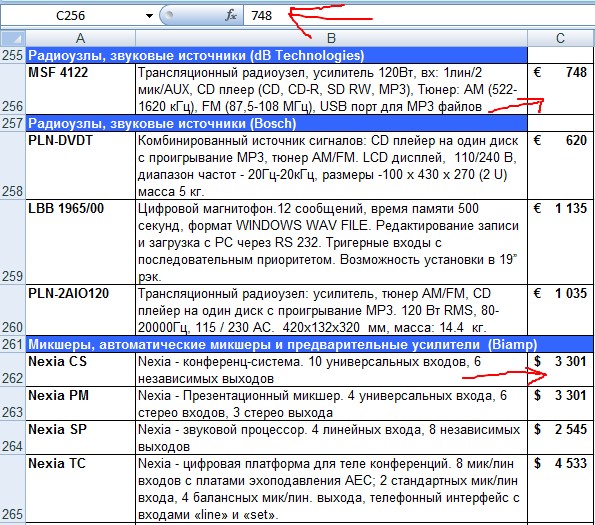Screen dimensions: 595x525
Task: Select row header 258
Action: coord(13,166)
